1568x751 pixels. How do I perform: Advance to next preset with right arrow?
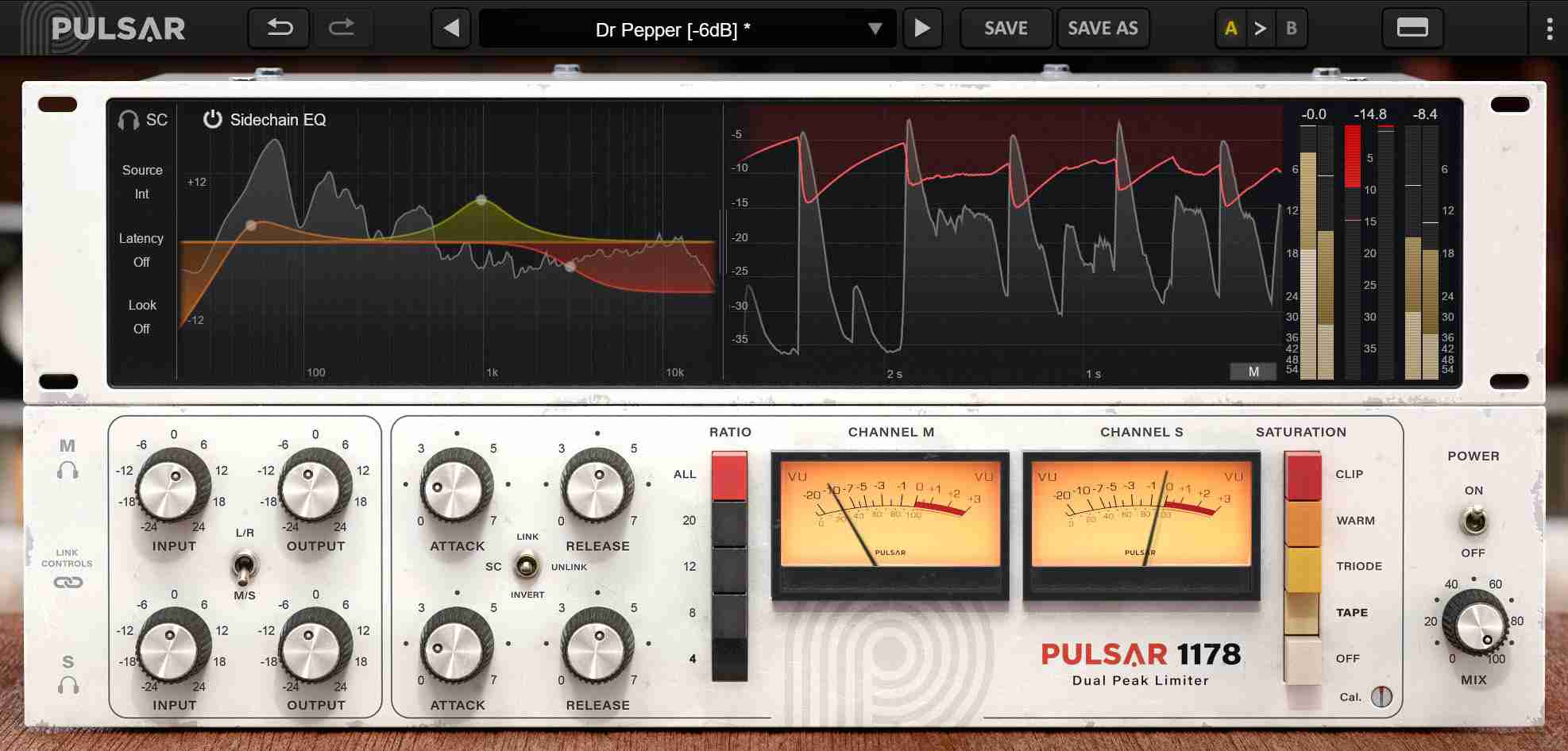click(922, 28)
